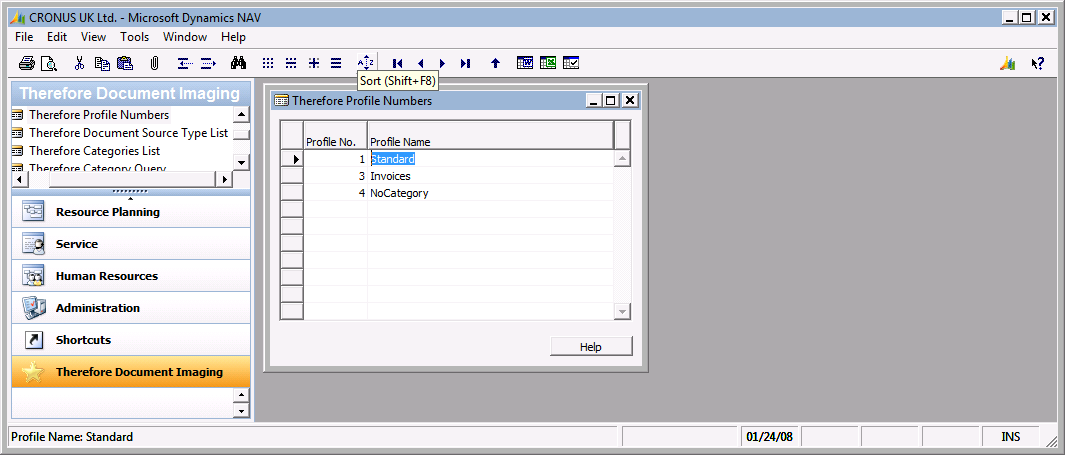Open Find with the binoculars icon
Viewport: 1065px width, 455px height.
[238, 63]
